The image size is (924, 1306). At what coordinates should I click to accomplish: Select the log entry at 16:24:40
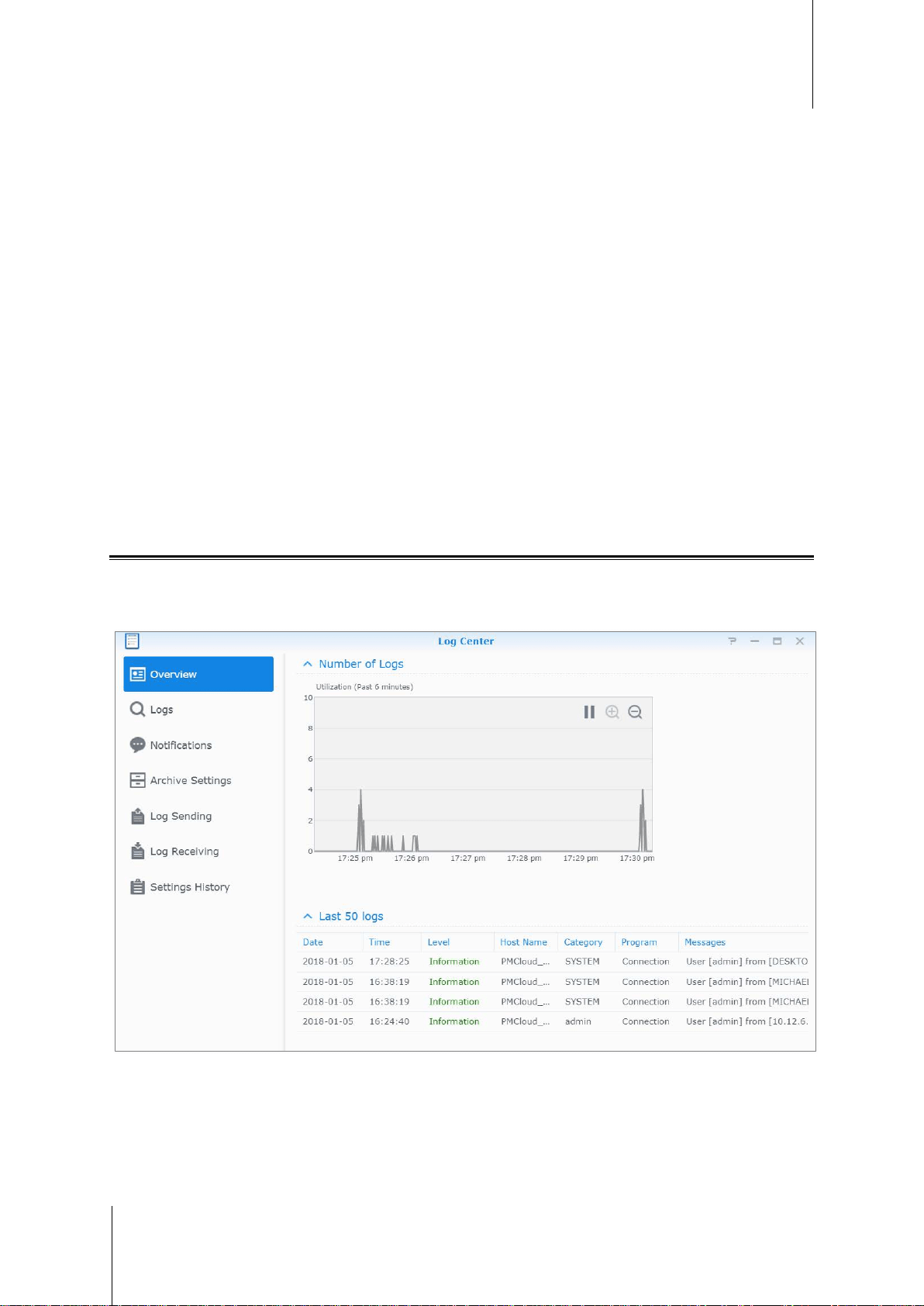tap(553, 1021)
